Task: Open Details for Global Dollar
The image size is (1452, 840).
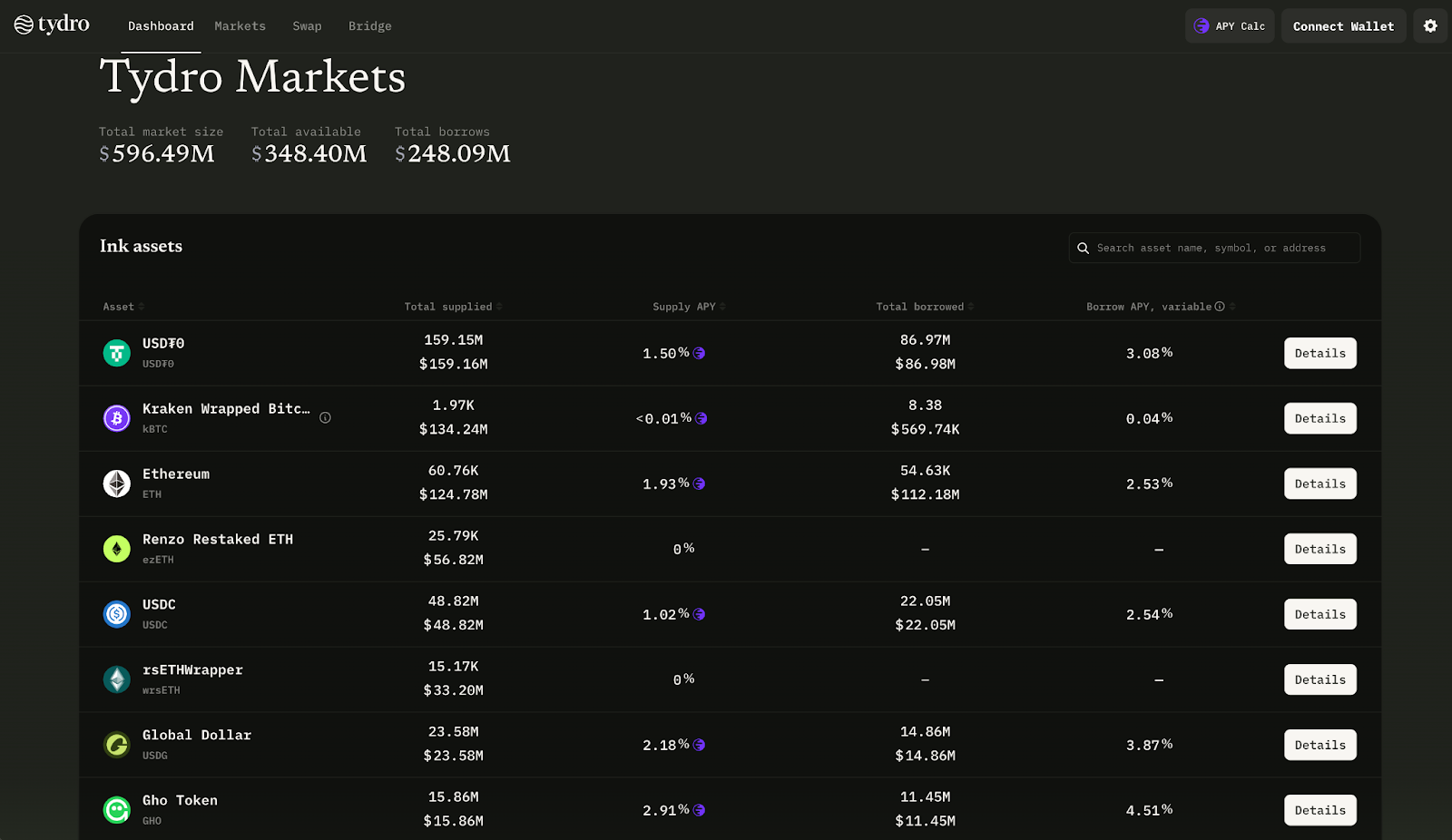Action: click(x=1320, y=745)
